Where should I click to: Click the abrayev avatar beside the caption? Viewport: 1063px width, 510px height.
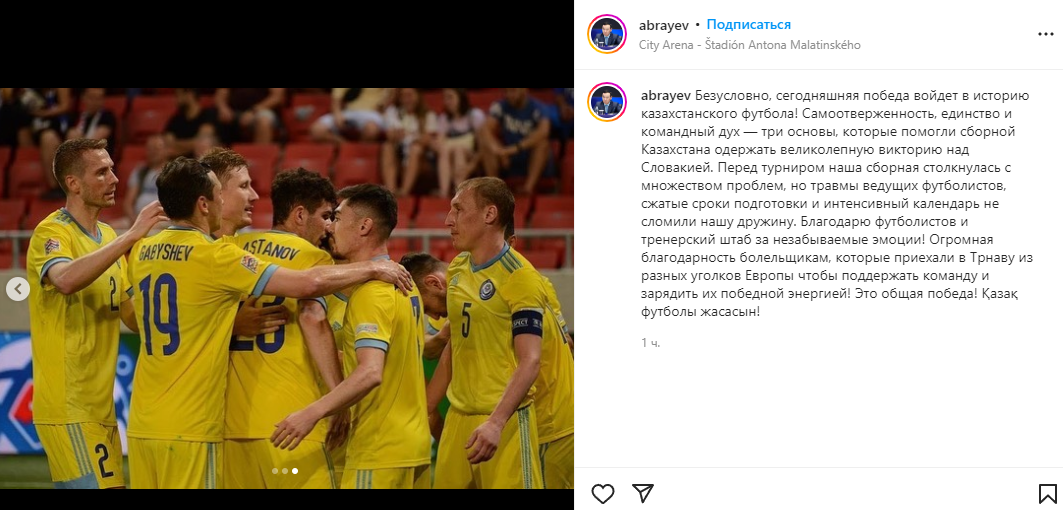tap(607, 102)
